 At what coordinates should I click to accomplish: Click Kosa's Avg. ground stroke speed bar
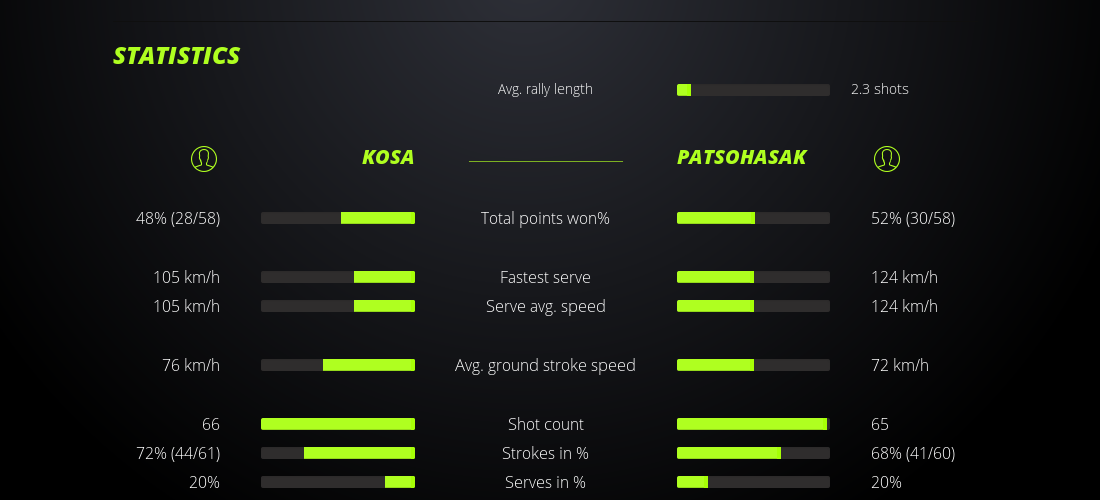pos(338,365)
